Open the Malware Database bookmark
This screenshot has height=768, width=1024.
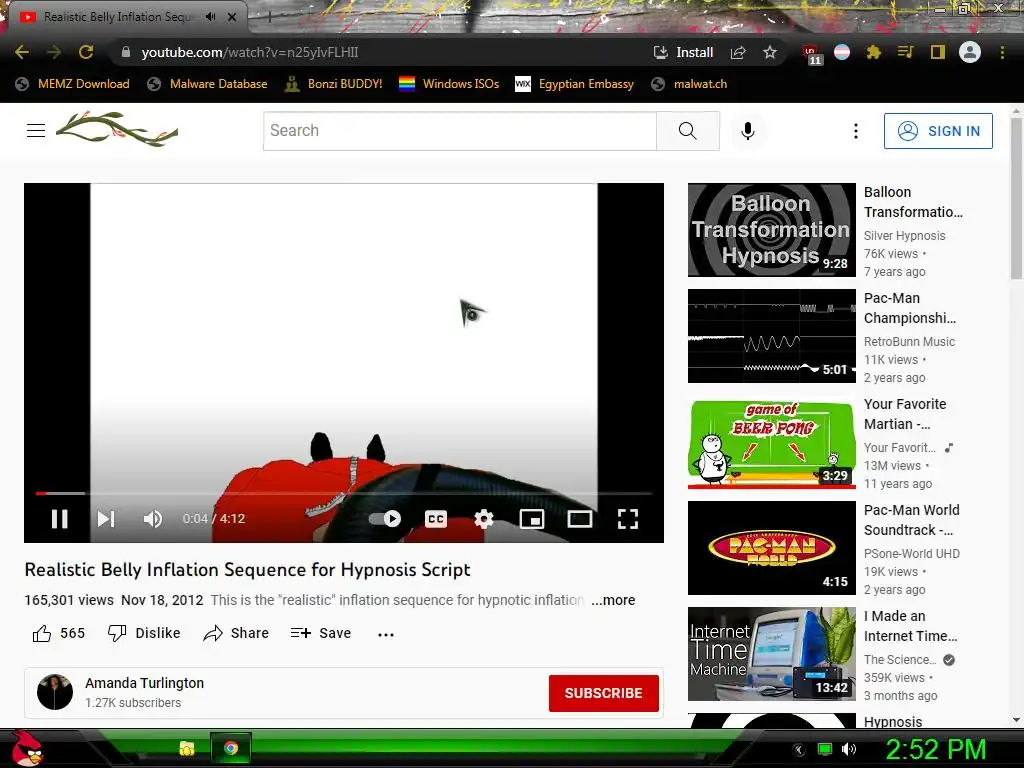pos(208,84)
